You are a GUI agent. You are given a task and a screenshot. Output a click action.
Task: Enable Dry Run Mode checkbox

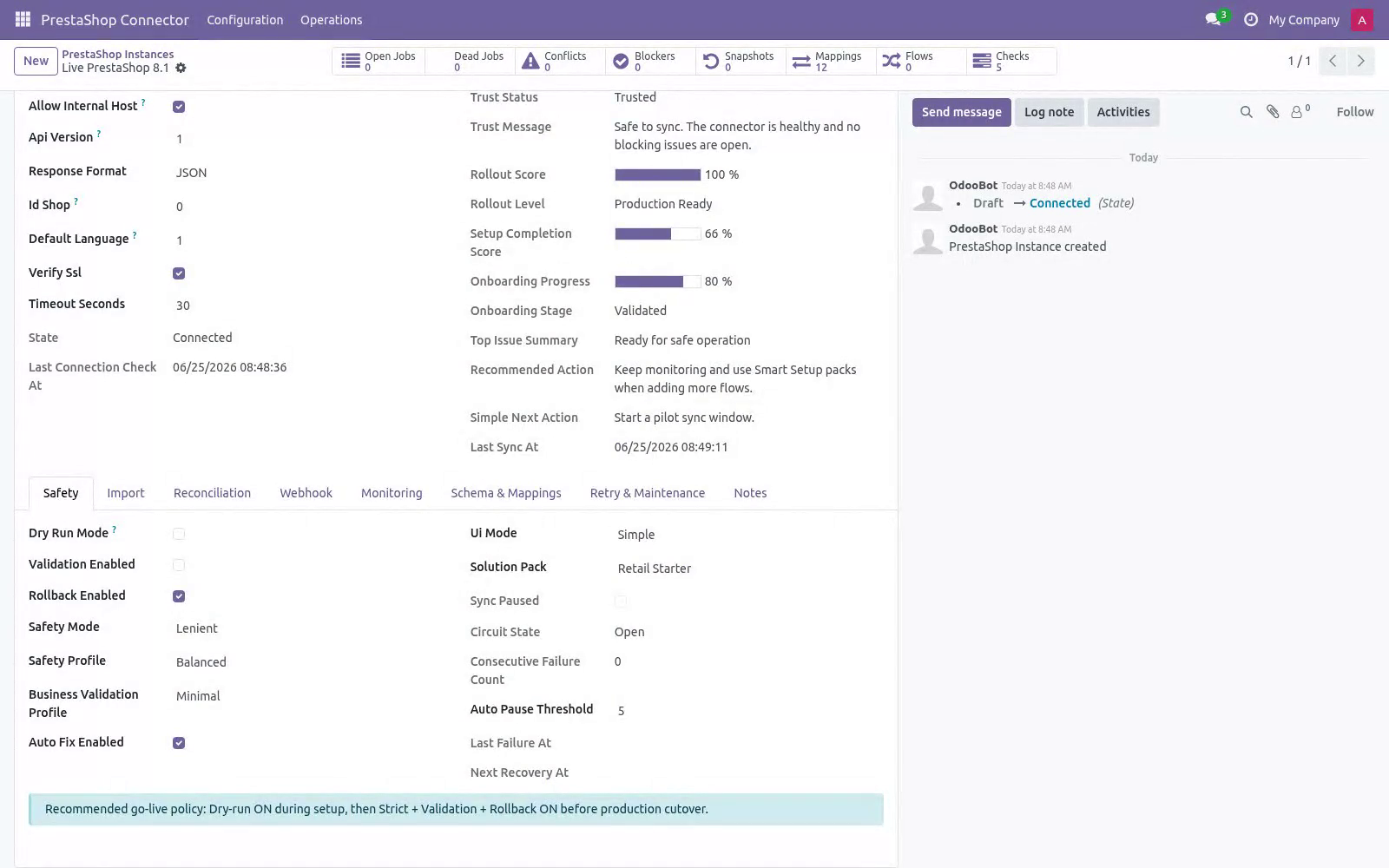click(179, 534)
